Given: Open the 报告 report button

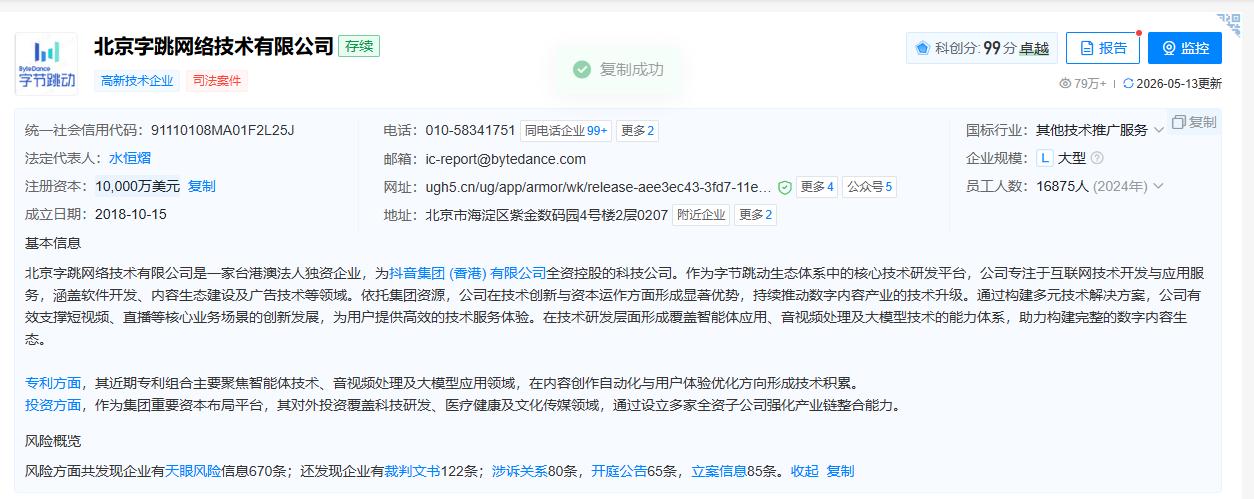Looking at the screenshot, I should pos(1102,48).
